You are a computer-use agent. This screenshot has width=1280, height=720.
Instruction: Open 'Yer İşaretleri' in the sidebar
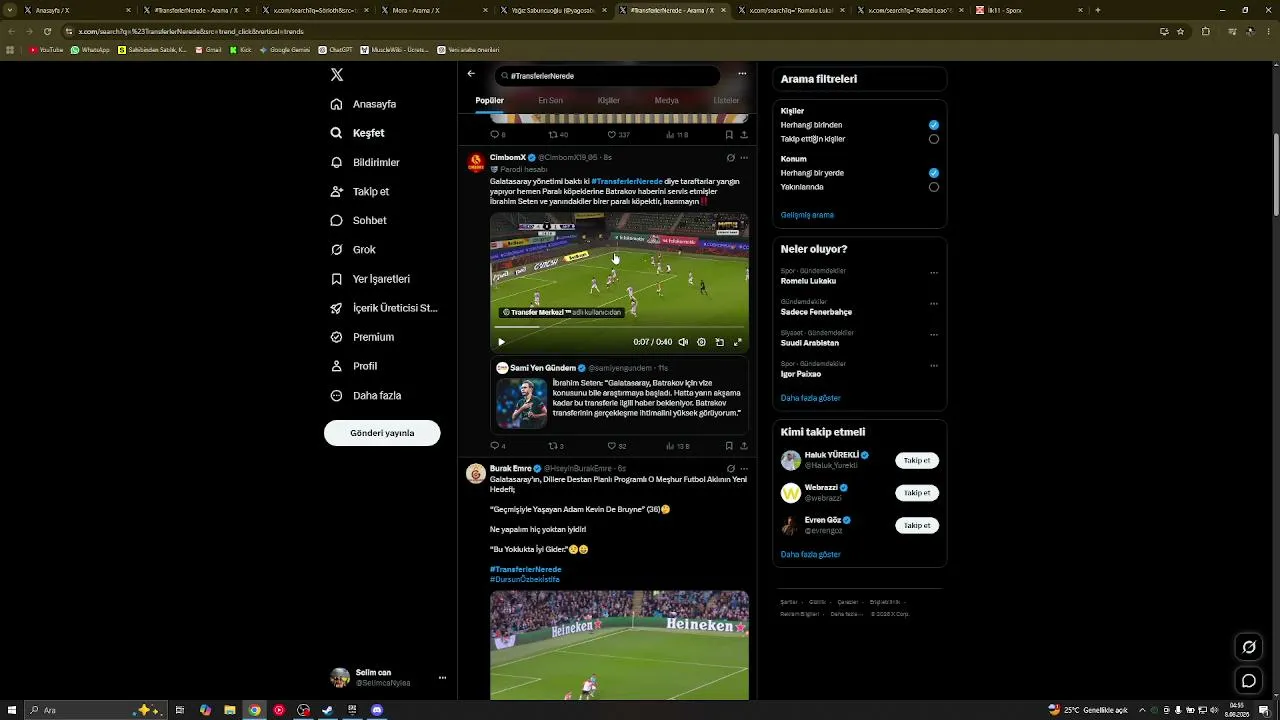(x=370, y=279)
